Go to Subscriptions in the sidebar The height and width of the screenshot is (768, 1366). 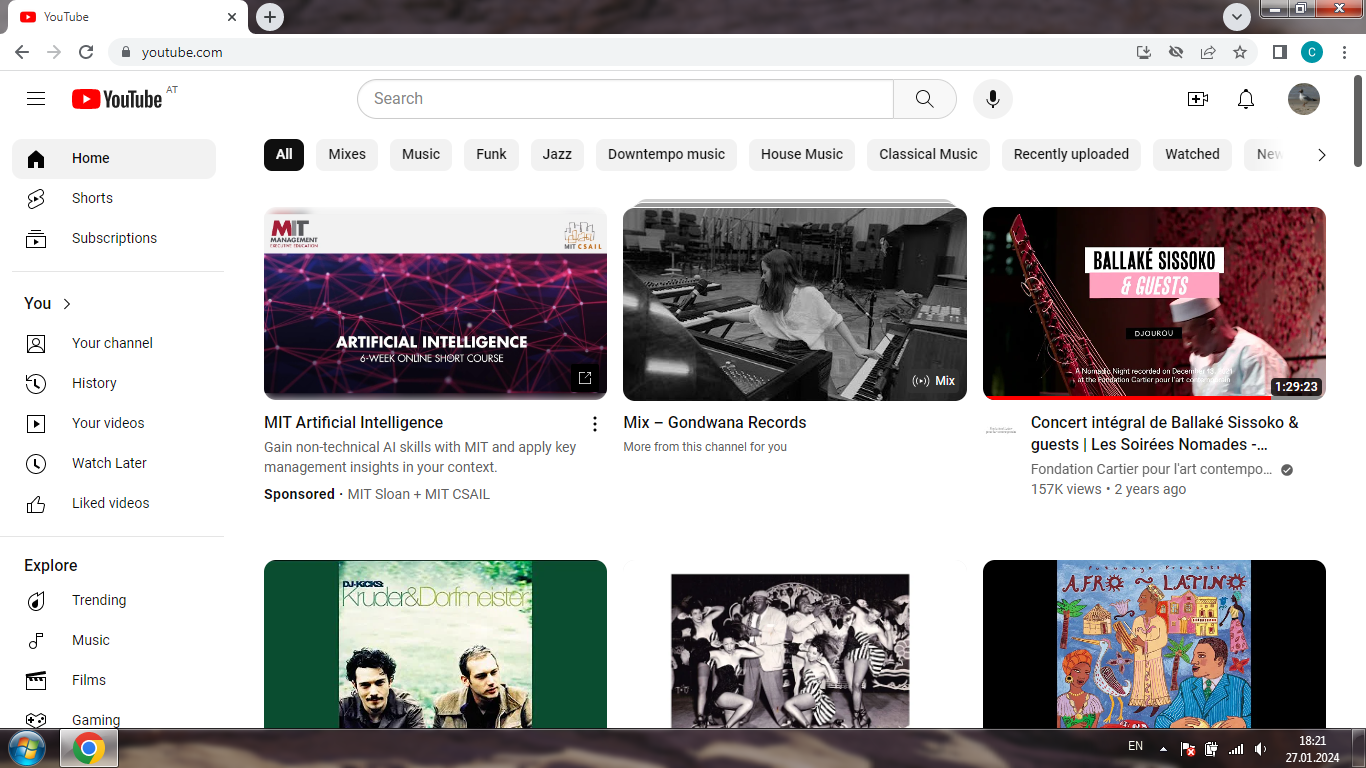pos(114,238)
